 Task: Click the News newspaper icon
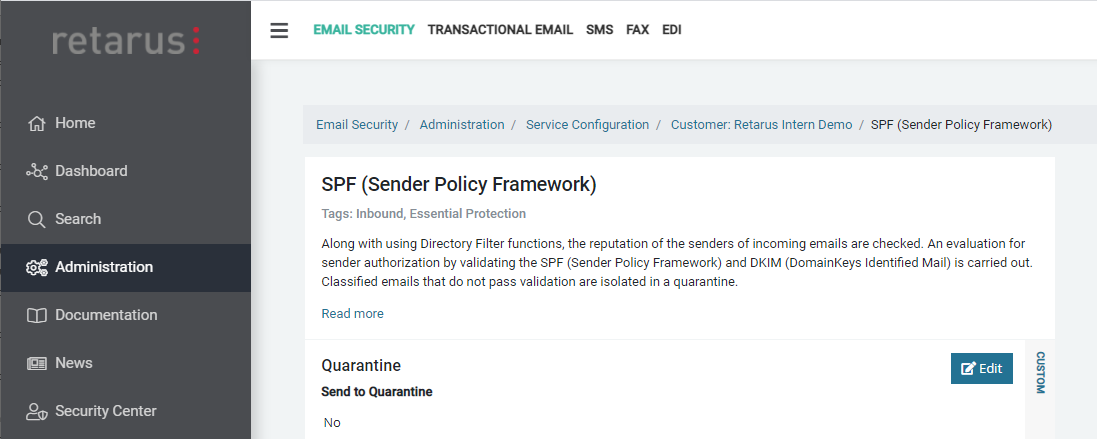tap(37, 364)
